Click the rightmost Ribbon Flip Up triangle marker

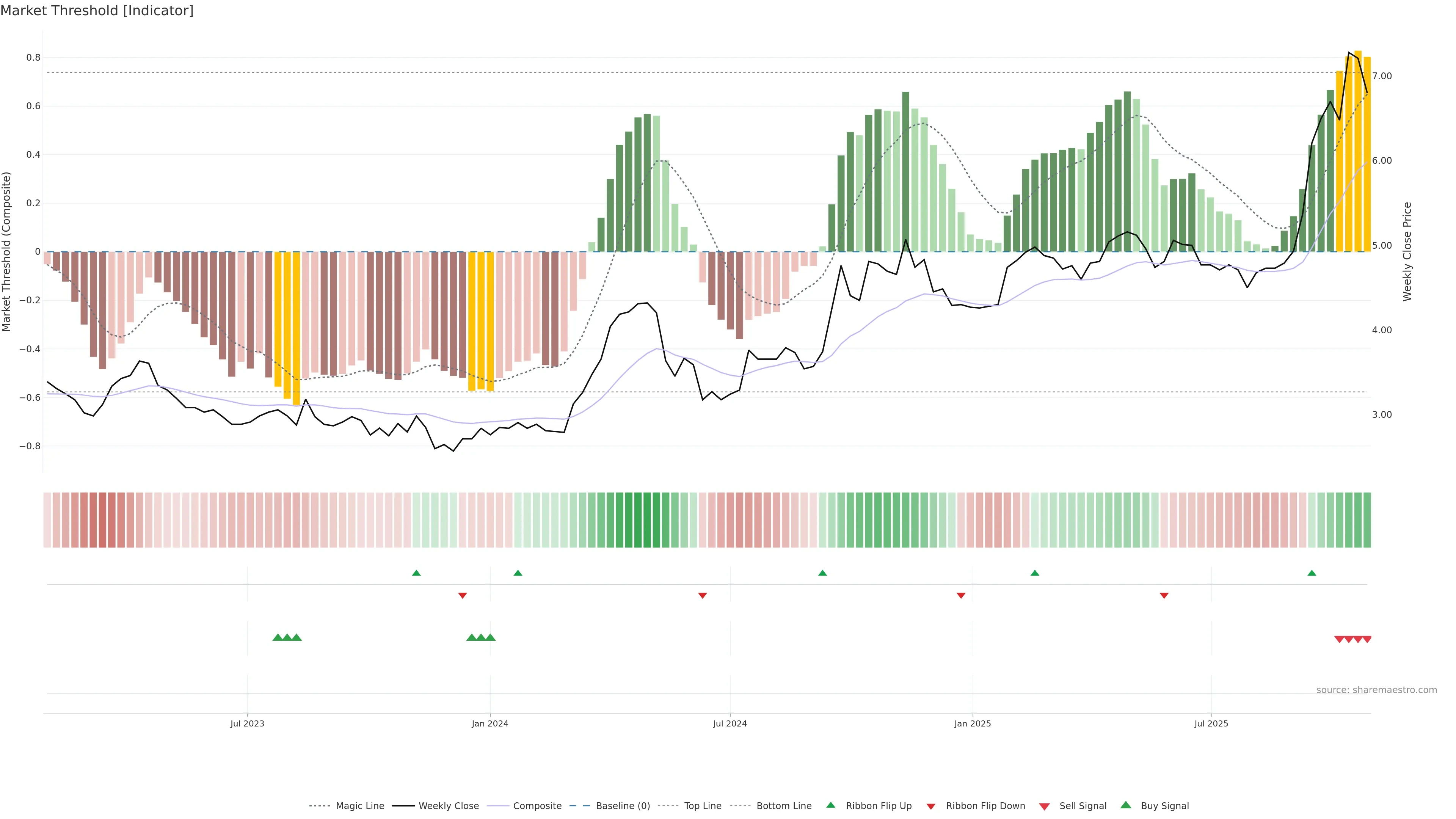(1312, 573)
